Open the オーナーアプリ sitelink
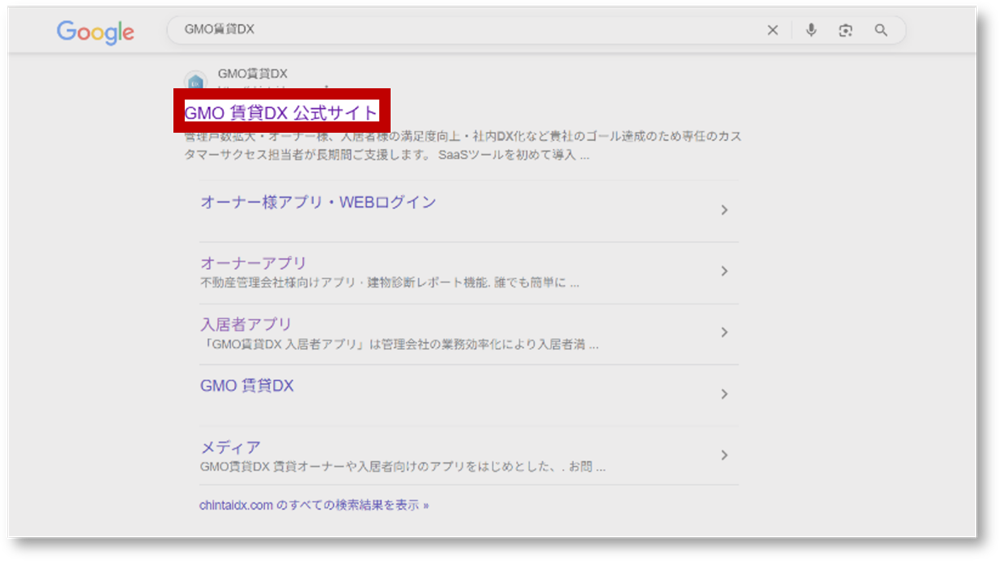Viewport: 1000px width, 561px height. [253, 263]
